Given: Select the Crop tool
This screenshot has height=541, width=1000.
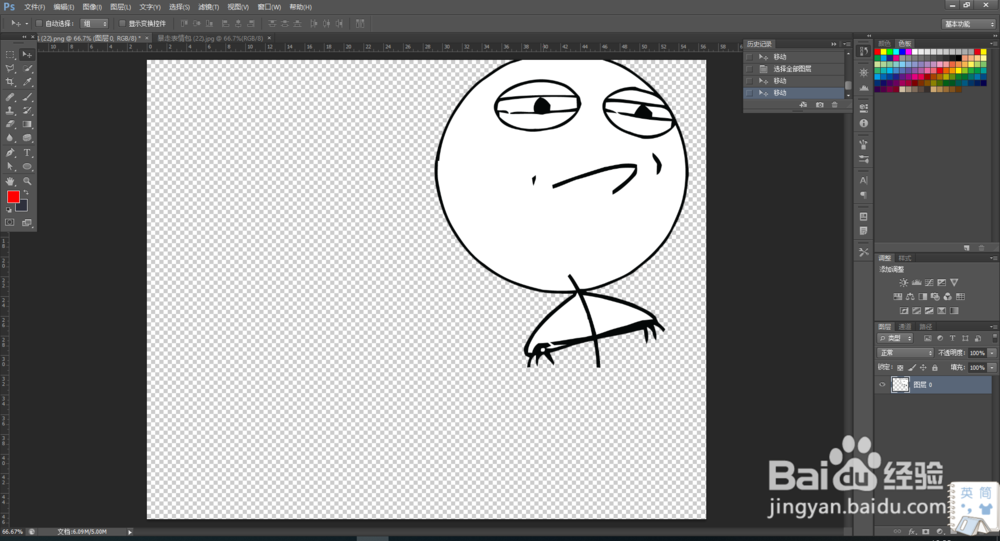Looking at the screenshot, I should tap(10, 82).
